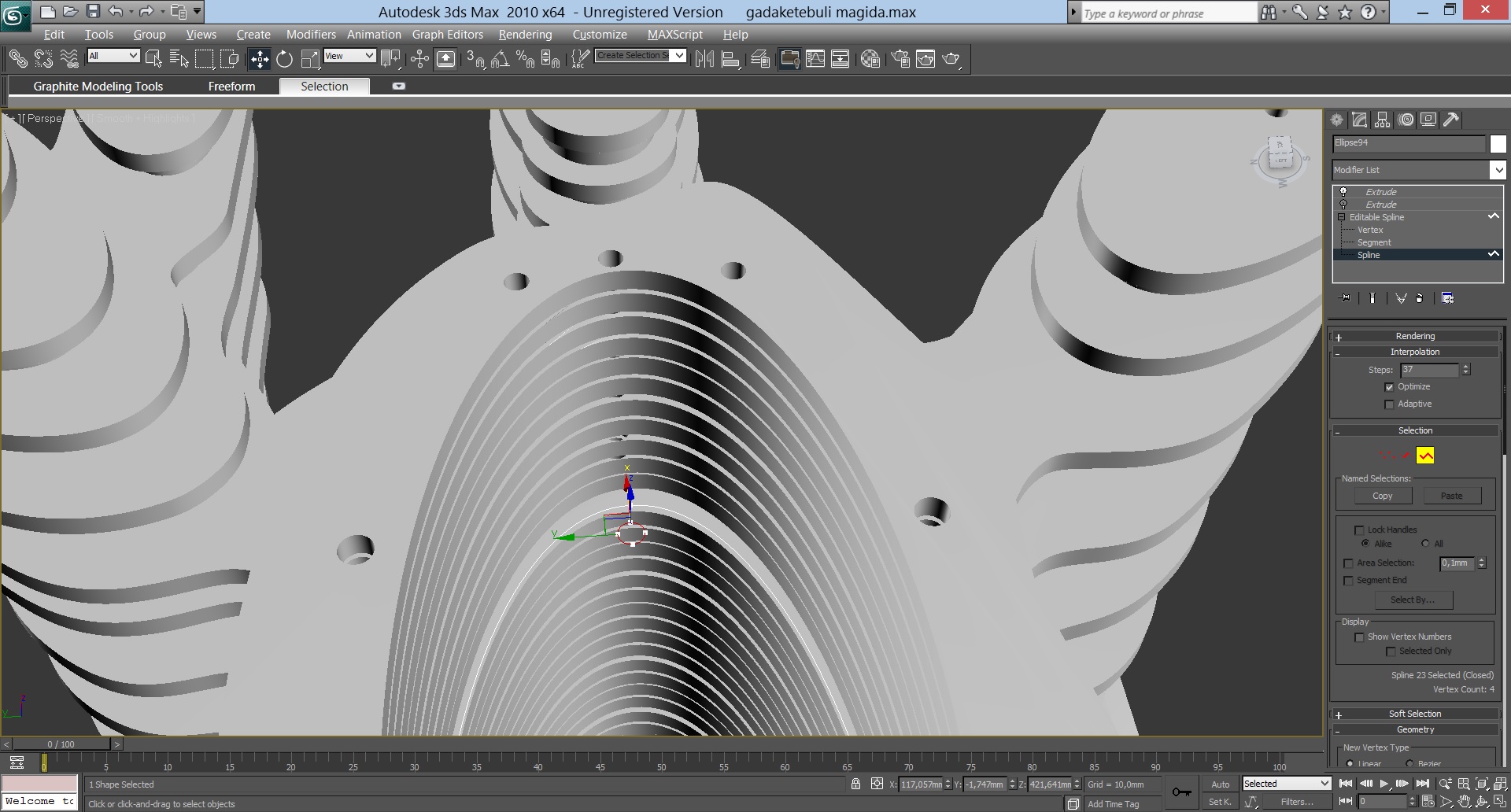The height and width of the screenshot is (812, 1511).
Task: Select the Select and Move tool
Action: [259, 59]
